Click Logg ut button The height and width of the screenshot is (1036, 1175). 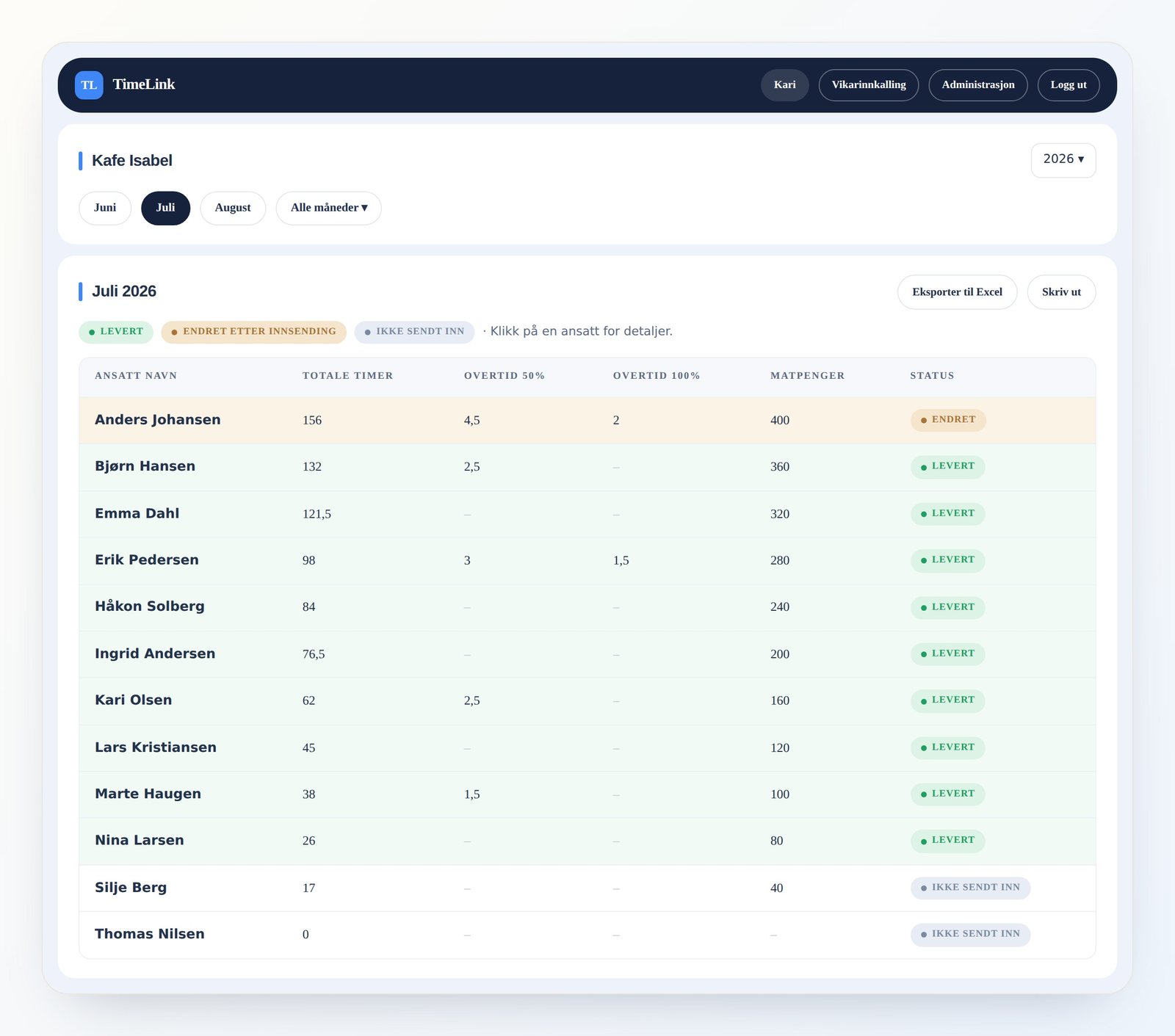coord(1069,85)
